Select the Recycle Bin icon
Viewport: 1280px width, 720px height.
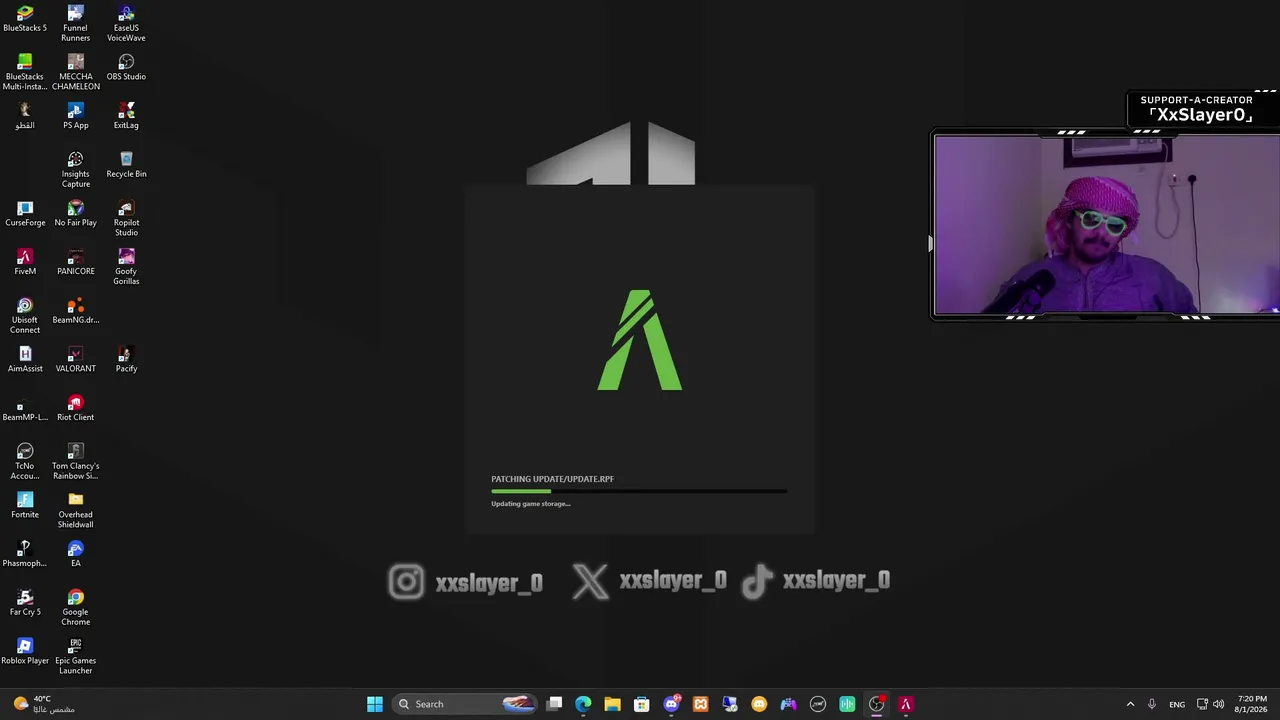coord(126,165)
